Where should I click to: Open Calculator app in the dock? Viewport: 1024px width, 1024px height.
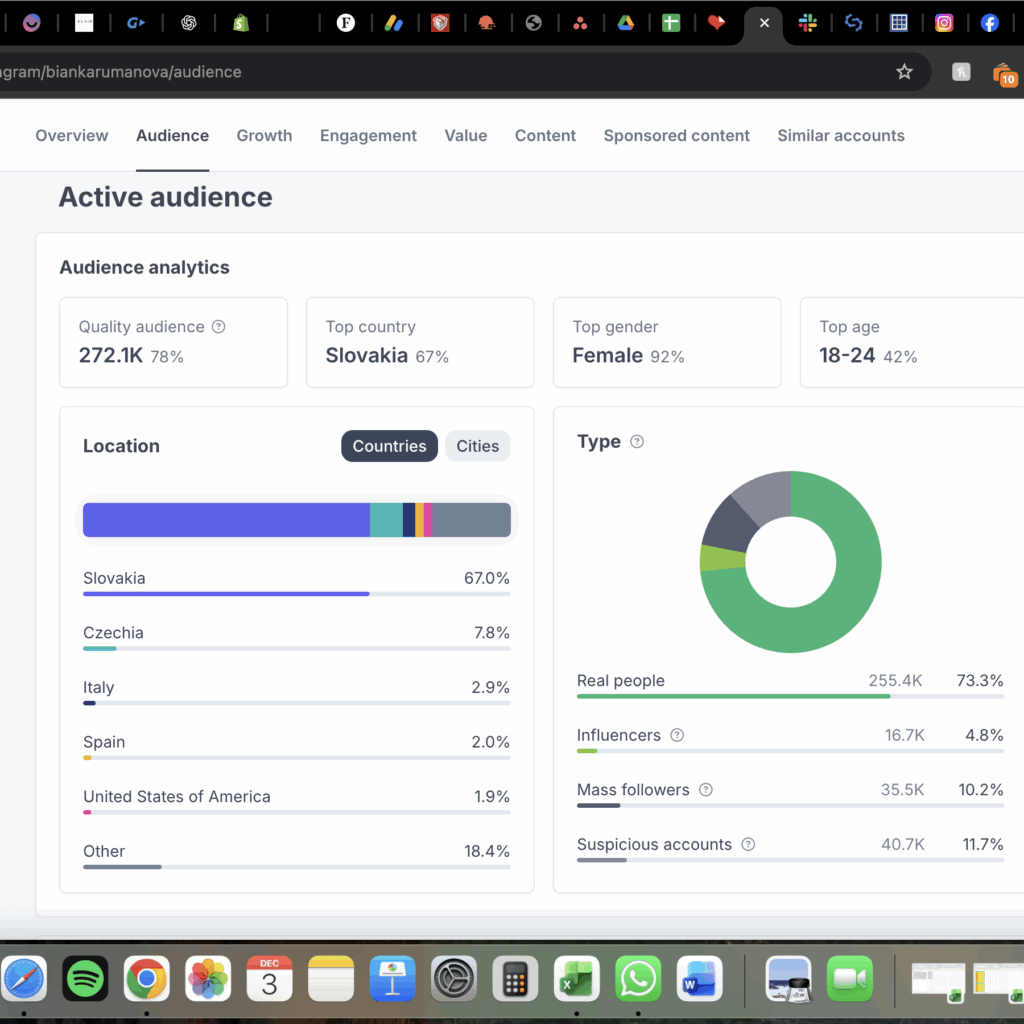coord(515,979)
